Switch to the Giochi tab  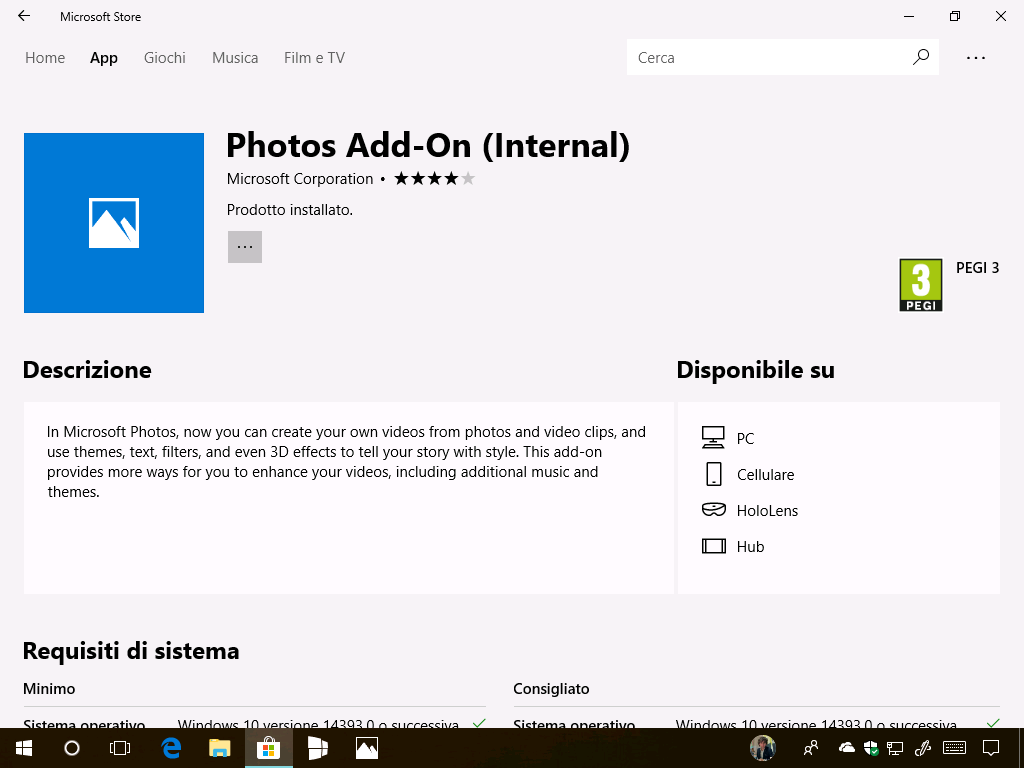(165, 58)
